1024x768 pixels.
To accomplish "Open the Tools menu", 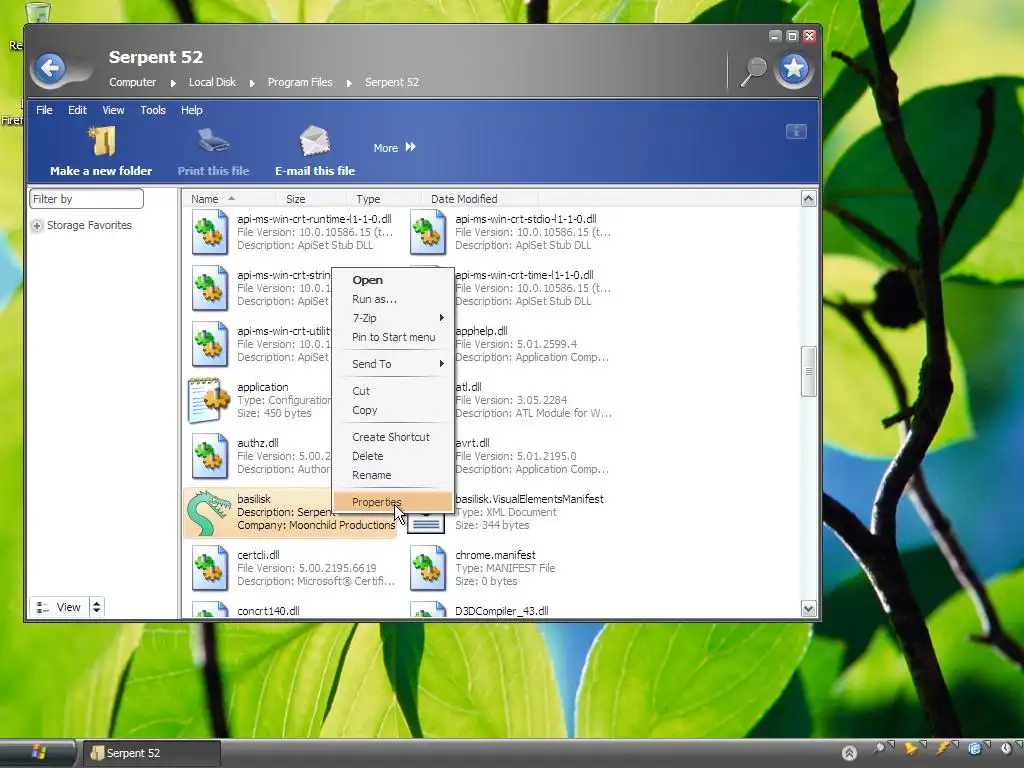I will [x=153, y=110].
